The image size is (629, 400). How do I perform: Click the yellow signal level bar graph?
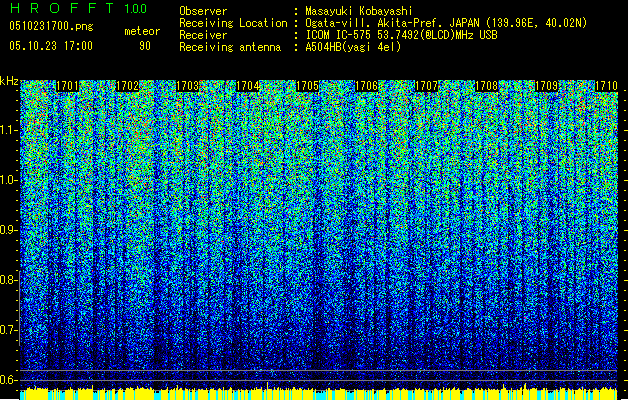click(x=319, y=393)
